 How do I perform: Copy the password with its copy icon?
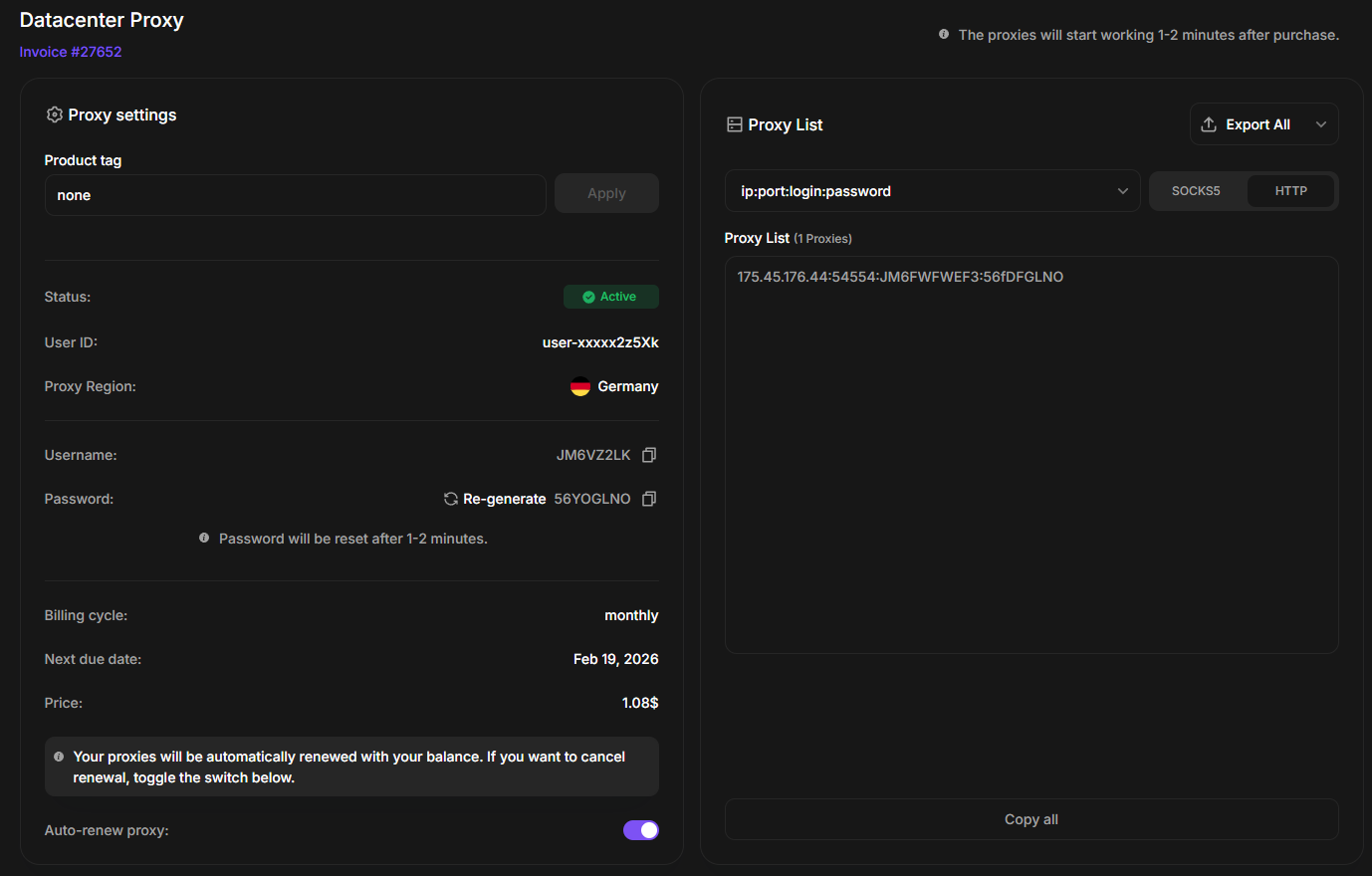(x=649, y=499)
